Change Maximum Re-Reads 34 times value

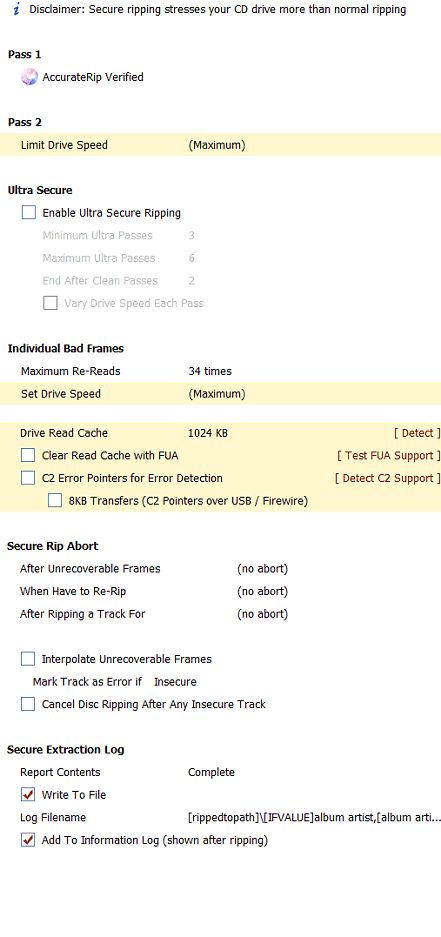tap(210, 371)
